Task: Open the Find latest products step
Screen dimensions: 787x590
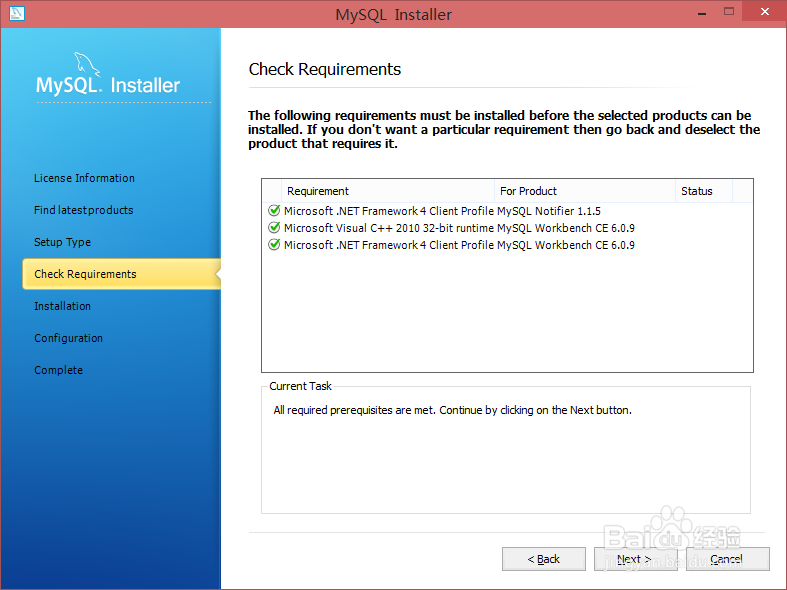Action: [84, 210]
